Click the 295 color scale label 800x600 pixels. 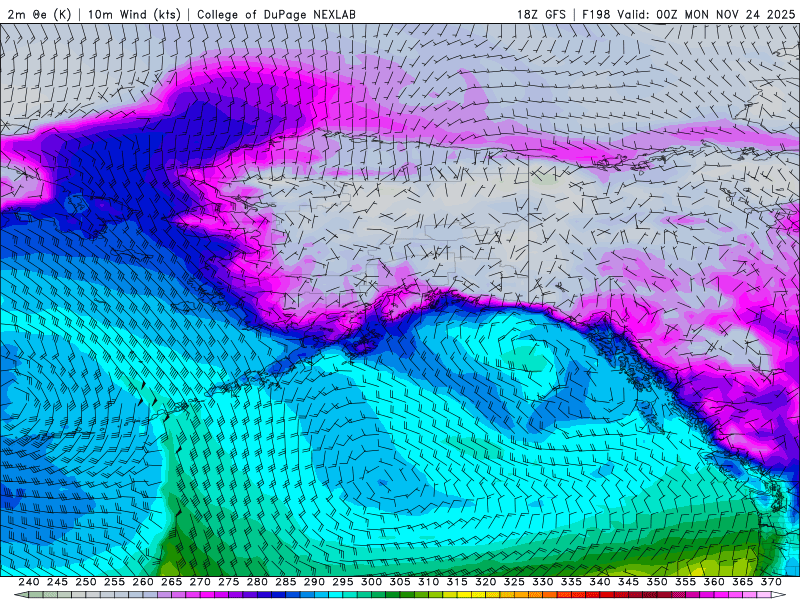coord(343,582)
